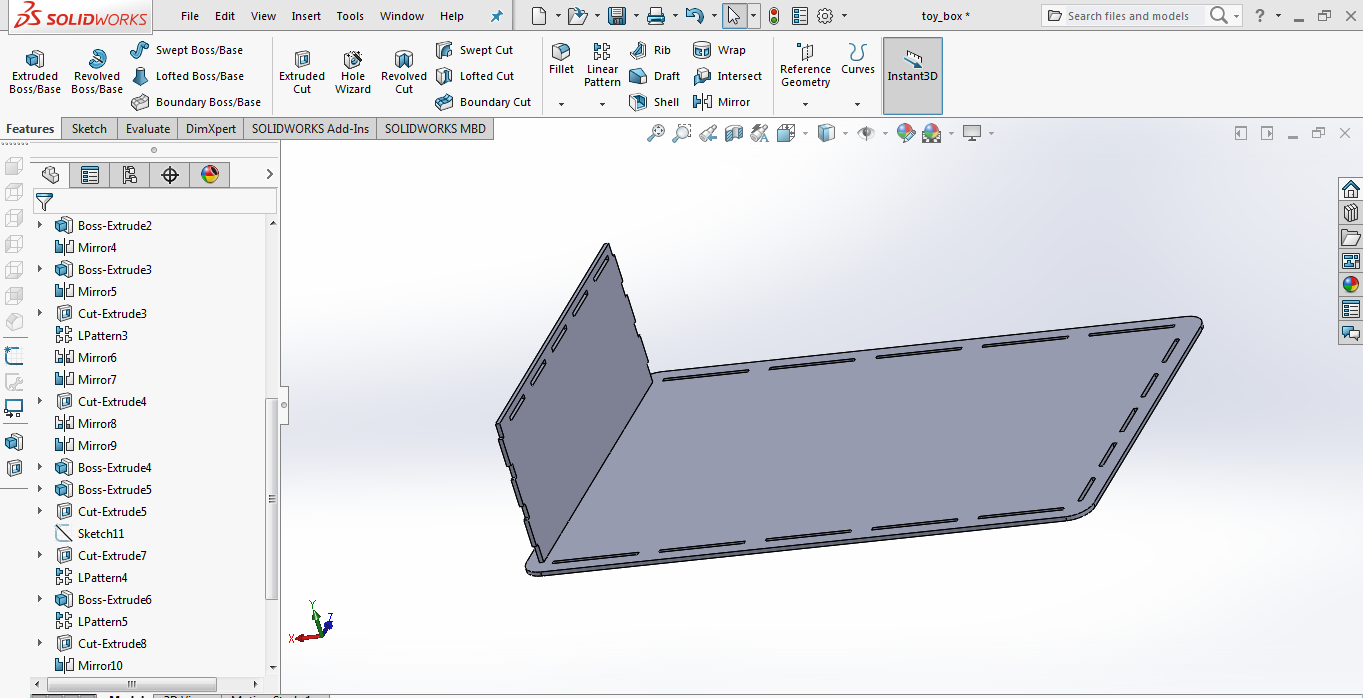
Task: Select the Extruded Cut tool
Action: pyautogui.click(x=302, y=72)
